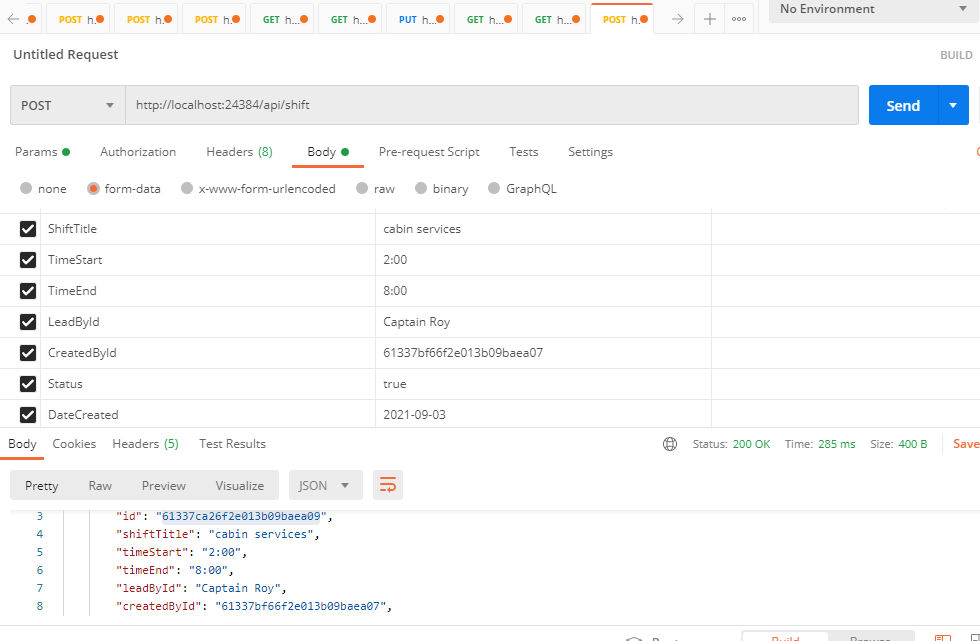Open the Authorization tab
Viewport: 980px width, 641px height.
point(138,152)
